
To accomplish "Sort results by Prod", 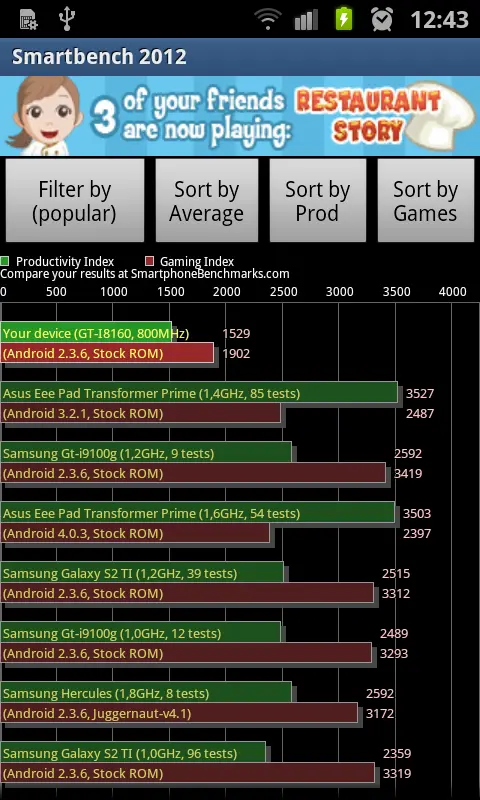I will coord(317,201).
